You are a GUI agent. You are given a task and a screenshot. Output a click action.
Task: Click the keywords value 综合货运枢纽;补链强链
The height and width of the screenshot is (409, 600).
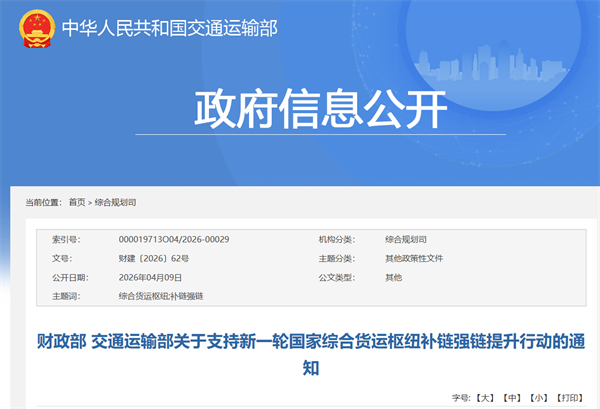(160, 296)
